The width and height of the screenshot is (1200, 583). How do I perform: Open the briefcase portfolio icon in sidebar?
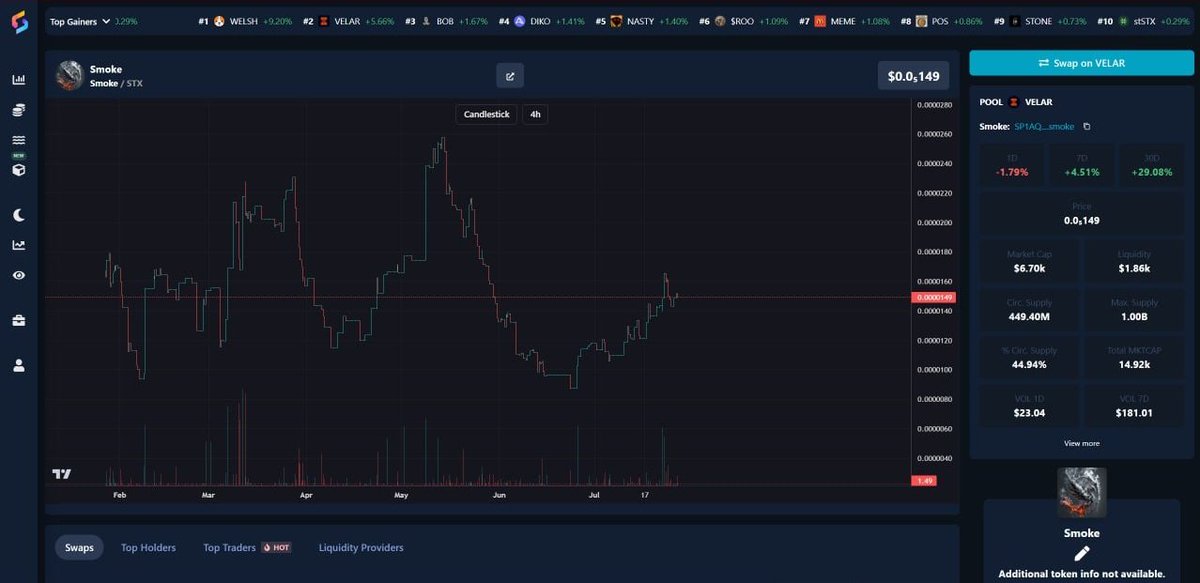click(19, 321)
